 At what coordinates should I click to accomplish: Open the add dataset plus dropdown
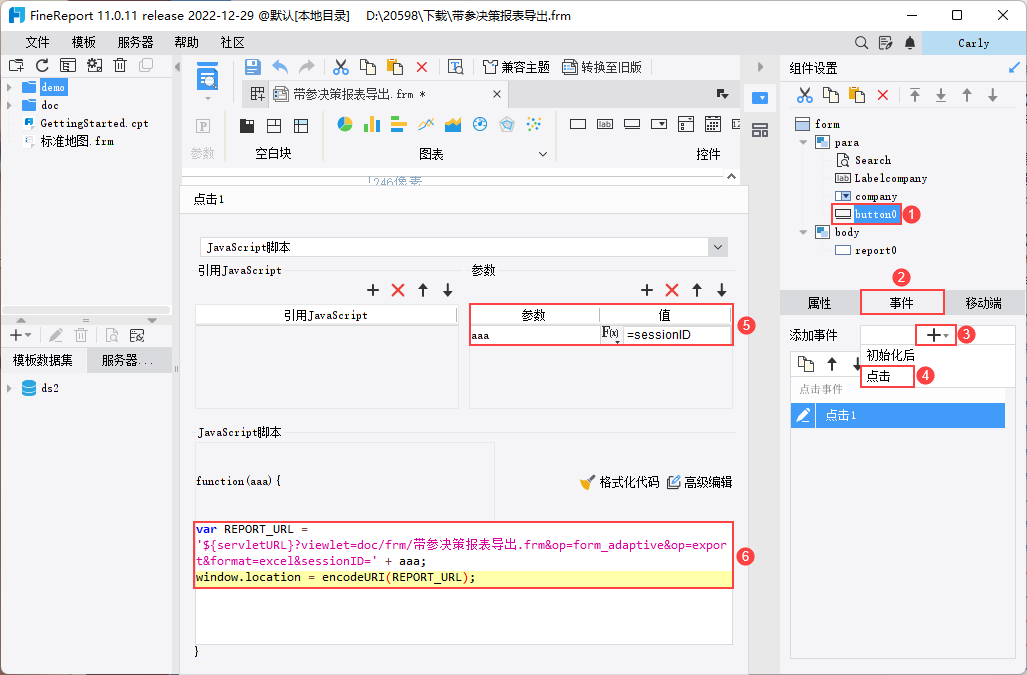(x=20, y=335)
